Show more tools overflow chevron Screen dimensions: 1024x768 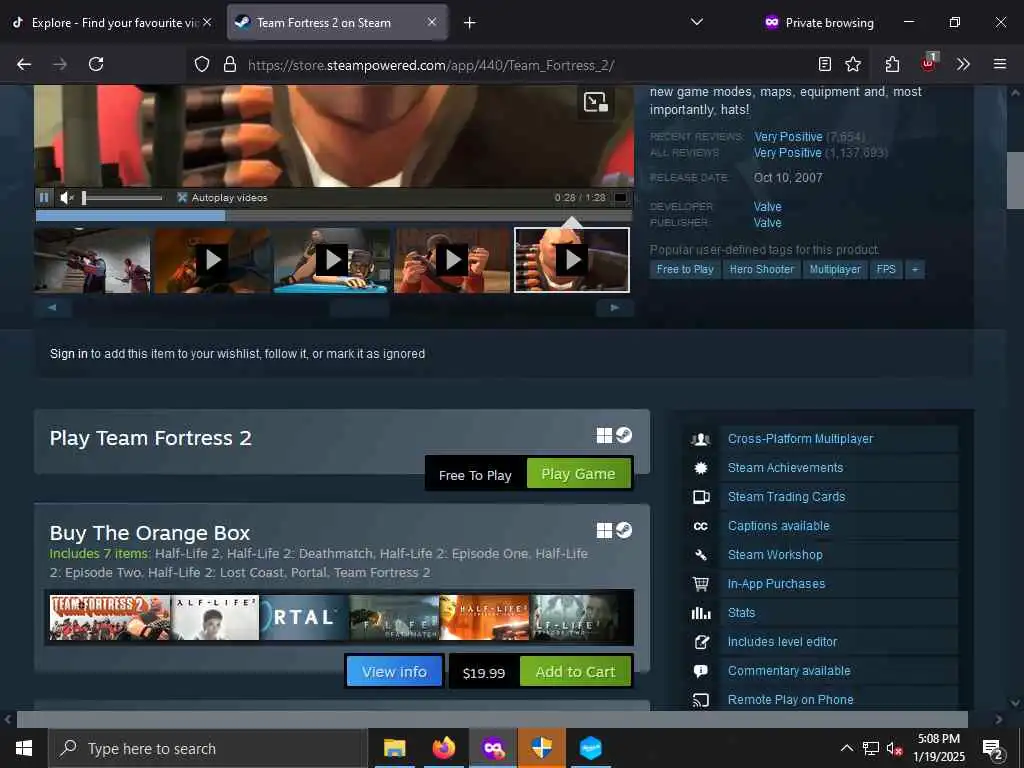(963, 64)
